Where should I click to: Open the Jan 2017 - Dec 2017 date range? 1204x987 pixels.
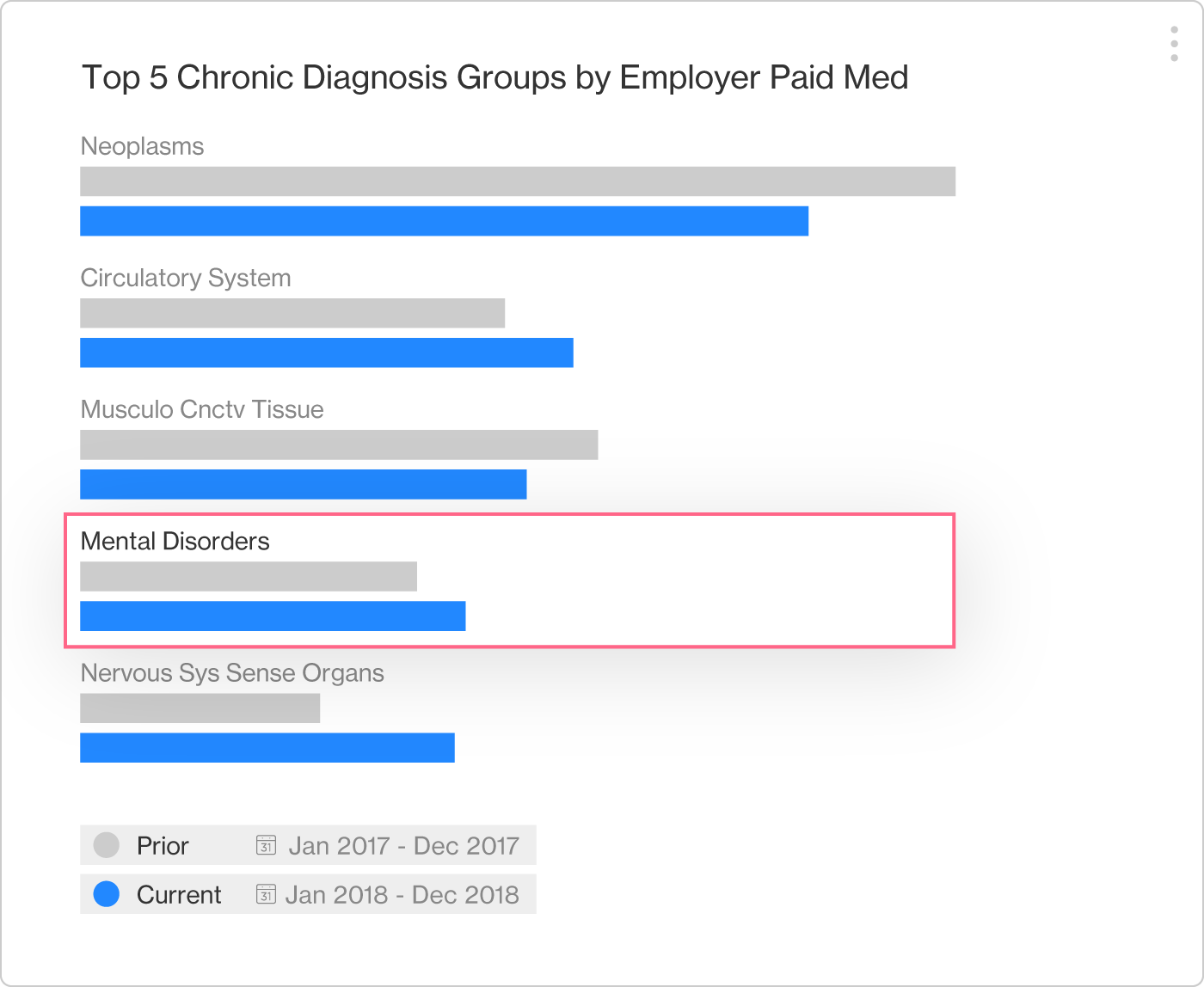click(403, 846)
